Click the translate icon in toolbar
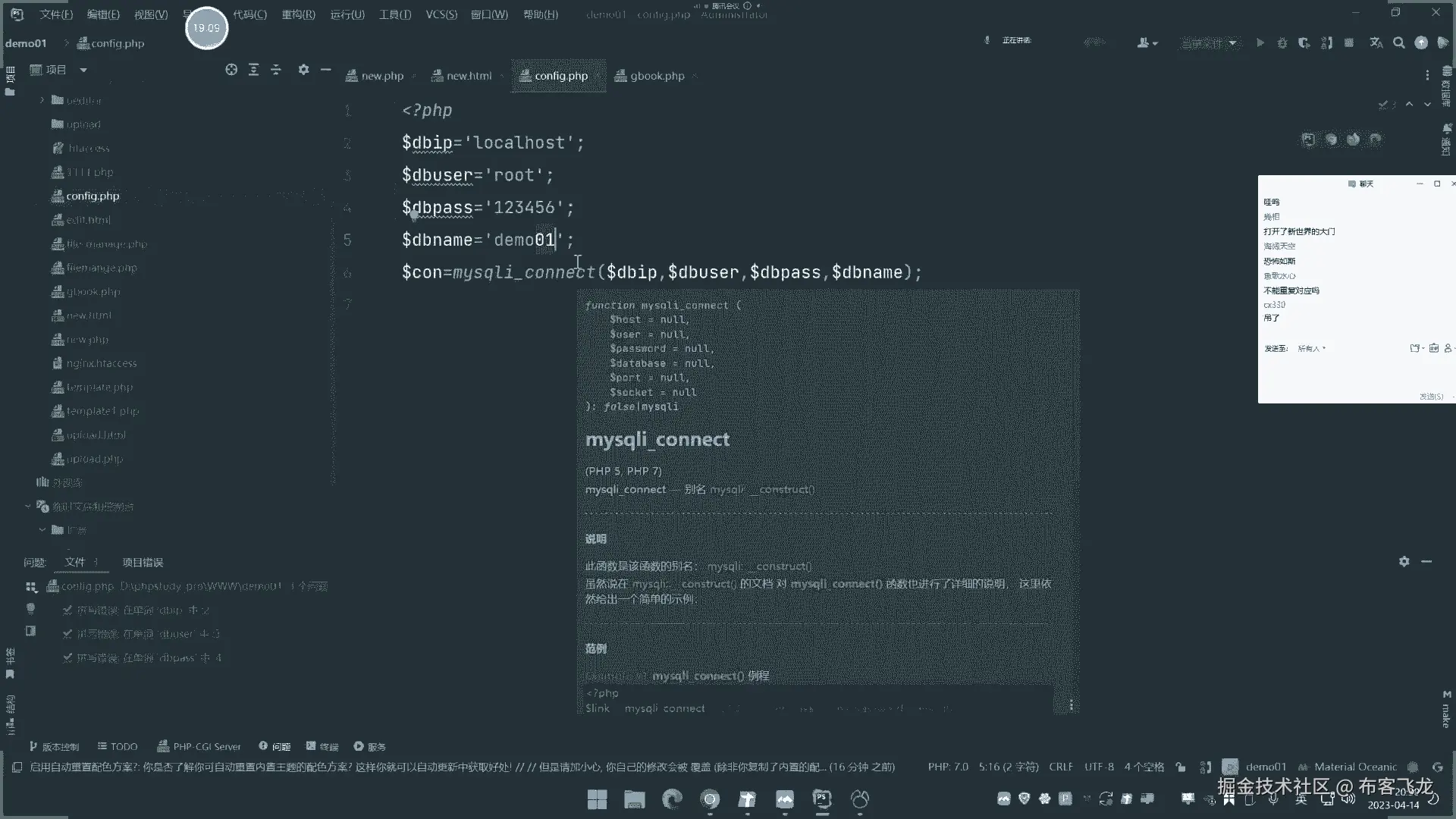 click(x=1376, y=43)
